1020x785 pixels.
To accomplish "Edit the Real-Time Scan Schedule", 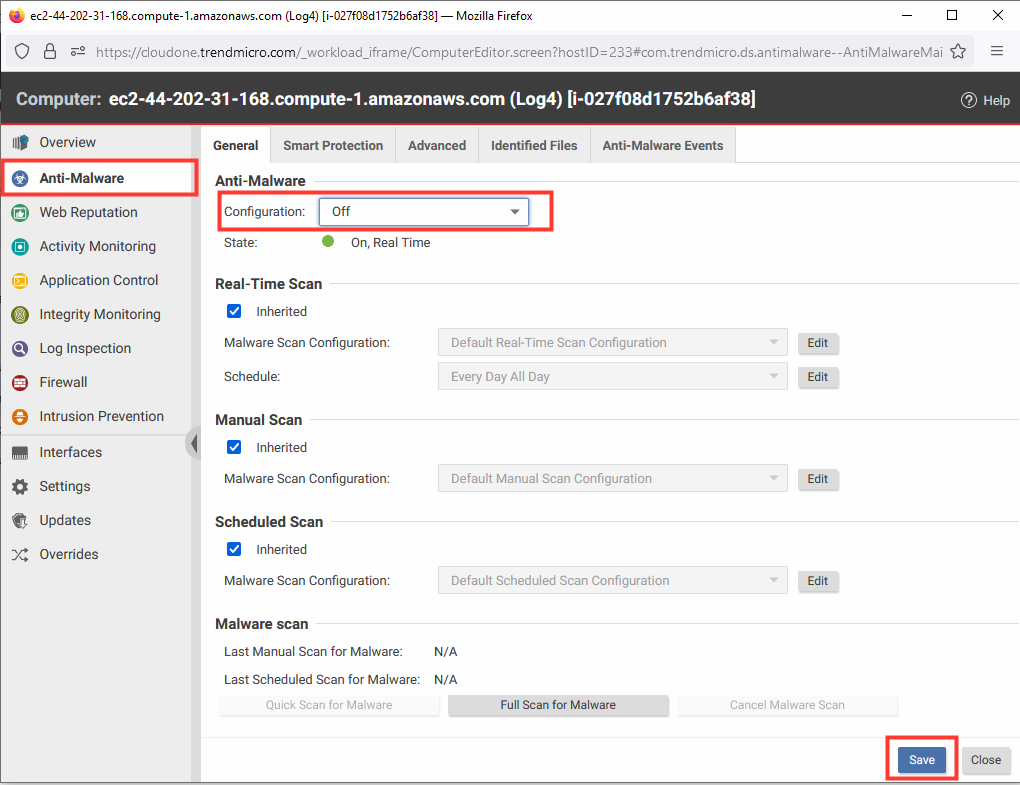I will pos(818,377).
